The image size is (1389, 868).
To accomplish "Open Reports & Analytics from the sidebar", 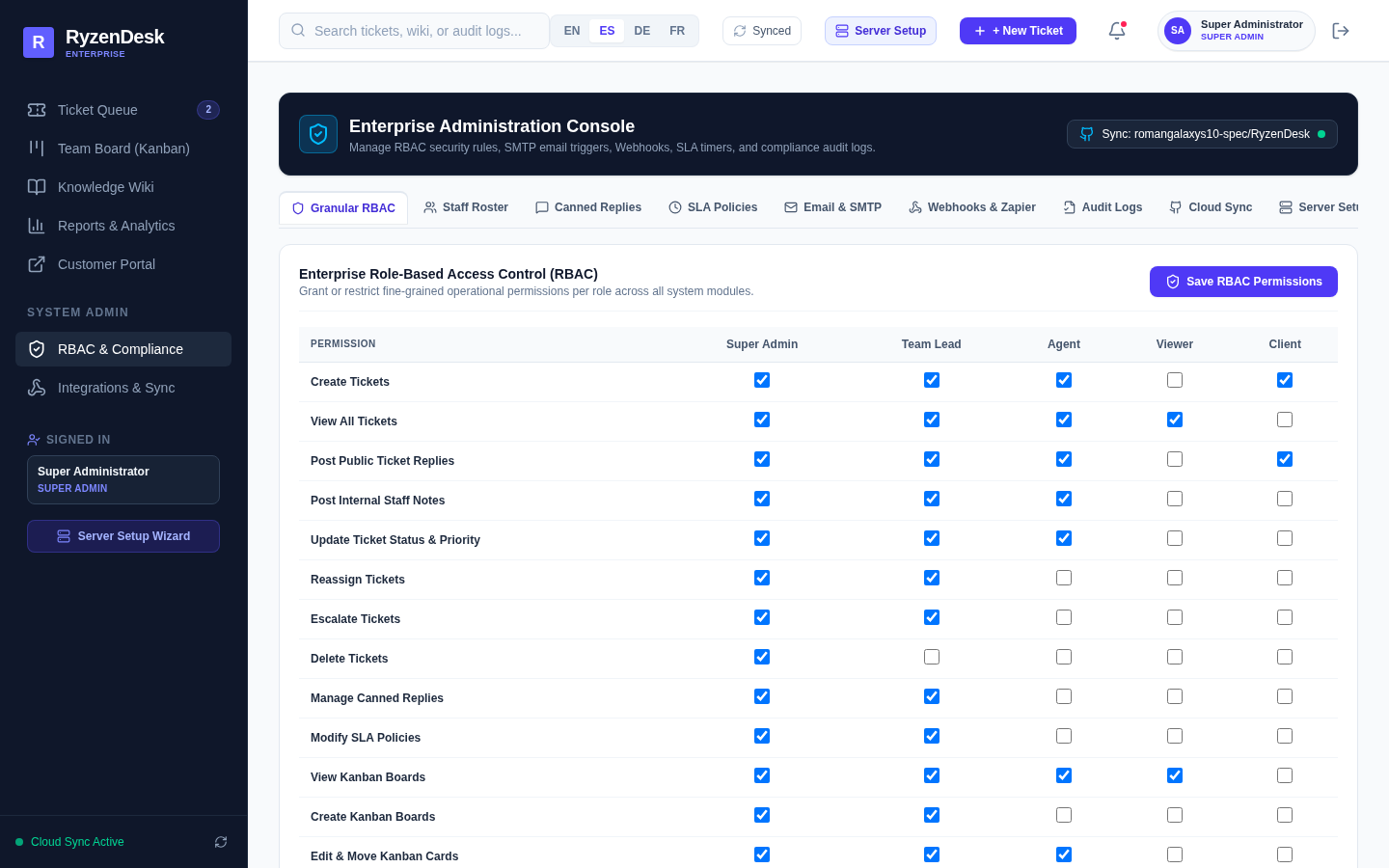I will point(123,226).
